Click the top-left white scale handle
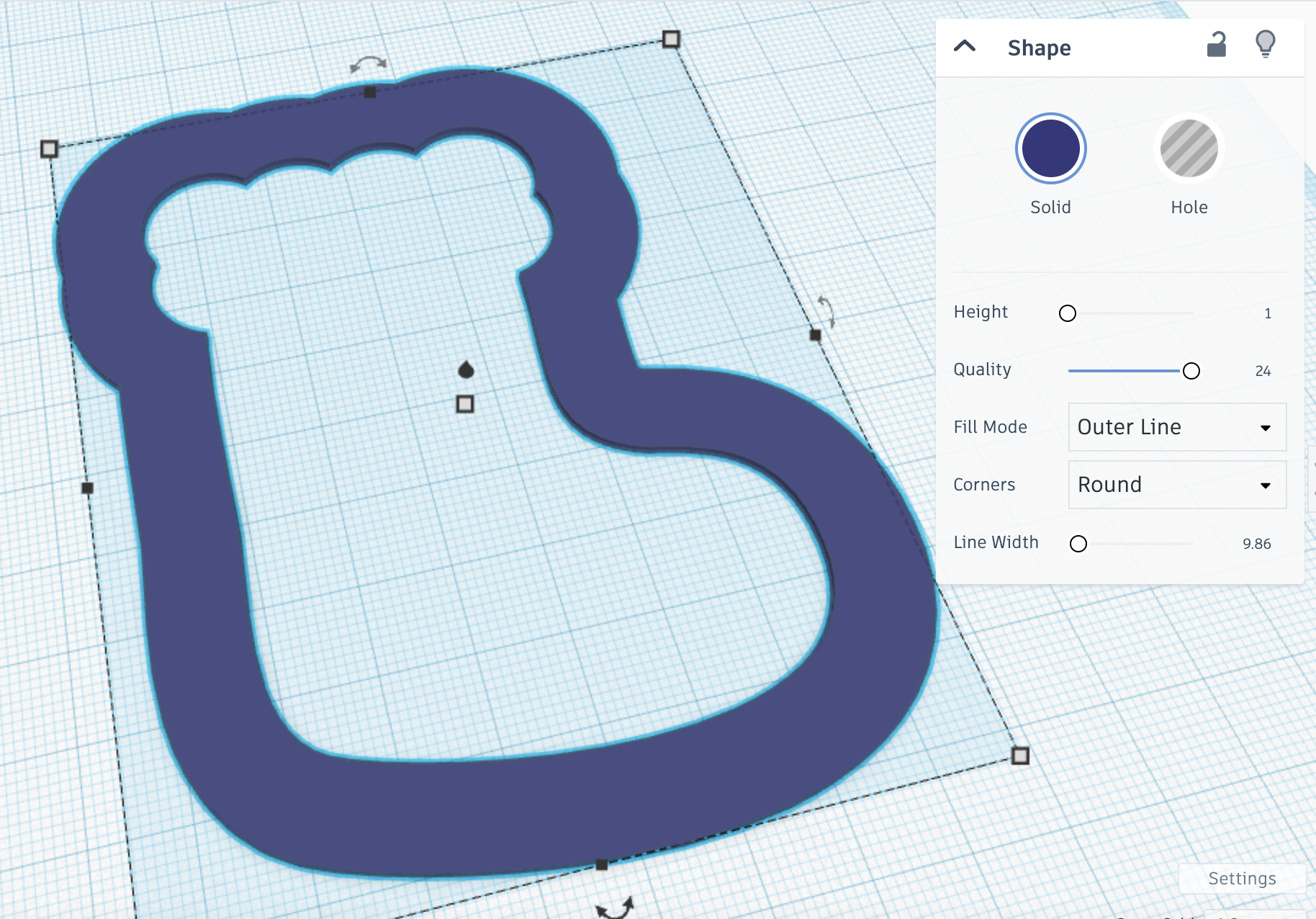The image size is (1316, 919). [x=49, y=148]
